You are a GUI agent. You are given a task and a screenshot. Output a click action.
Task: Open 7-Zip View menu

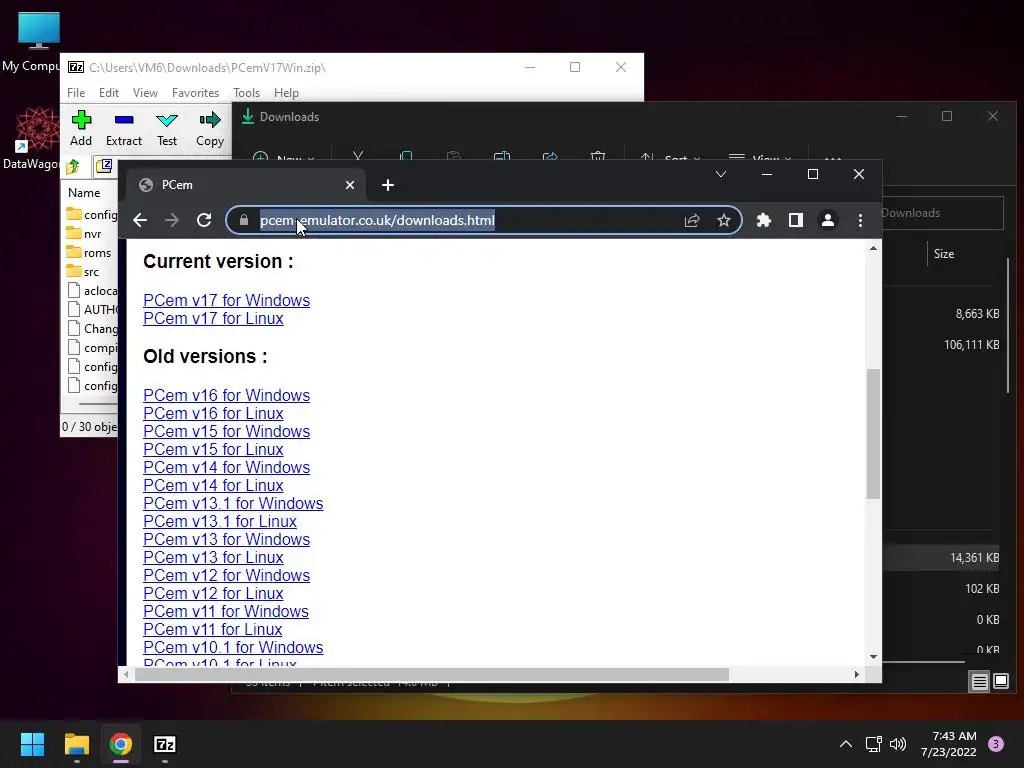145,93
